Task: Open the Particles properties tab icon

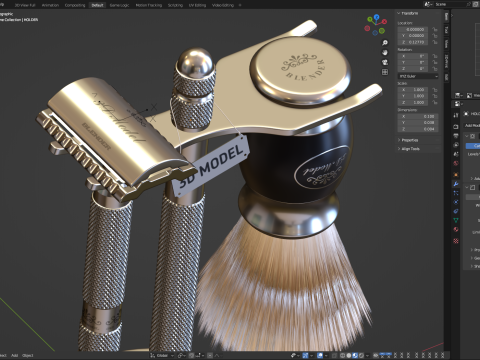Action: click(x=456, y=193)
